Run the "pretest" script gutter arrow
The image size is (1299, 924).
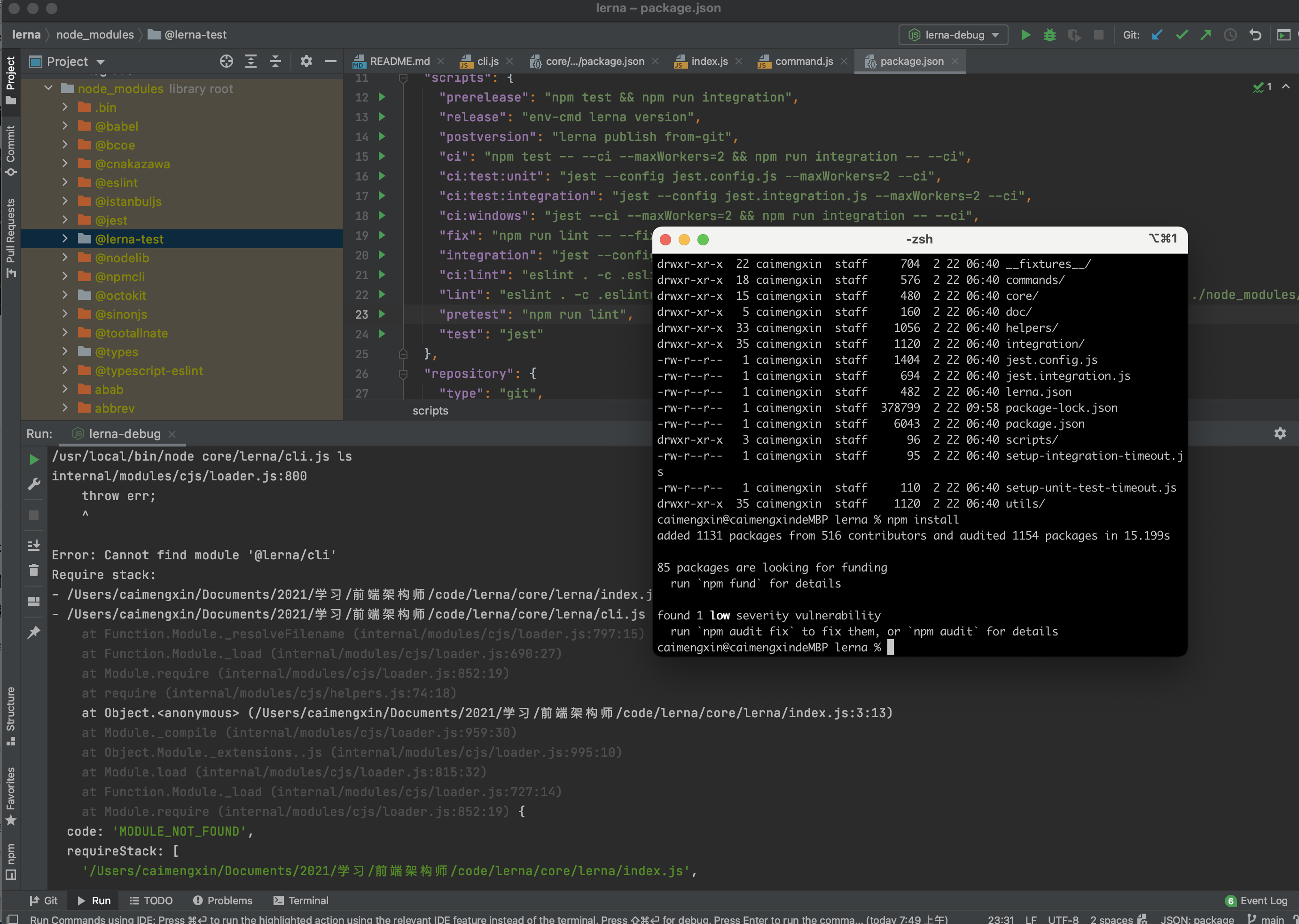[383, 314]
